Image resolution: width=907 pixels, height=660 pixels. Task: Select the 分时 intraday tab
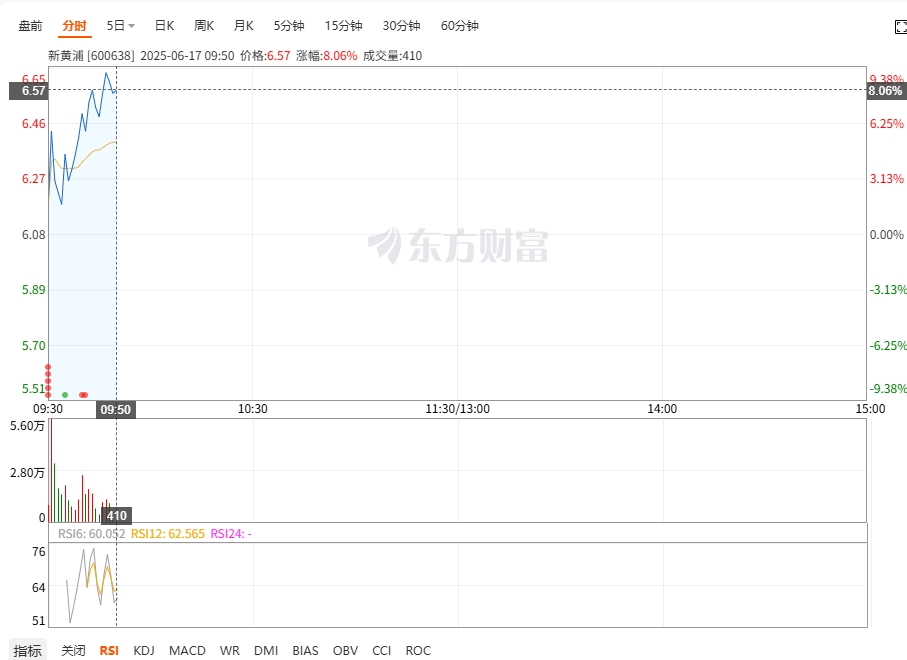[x=75, y=26]
